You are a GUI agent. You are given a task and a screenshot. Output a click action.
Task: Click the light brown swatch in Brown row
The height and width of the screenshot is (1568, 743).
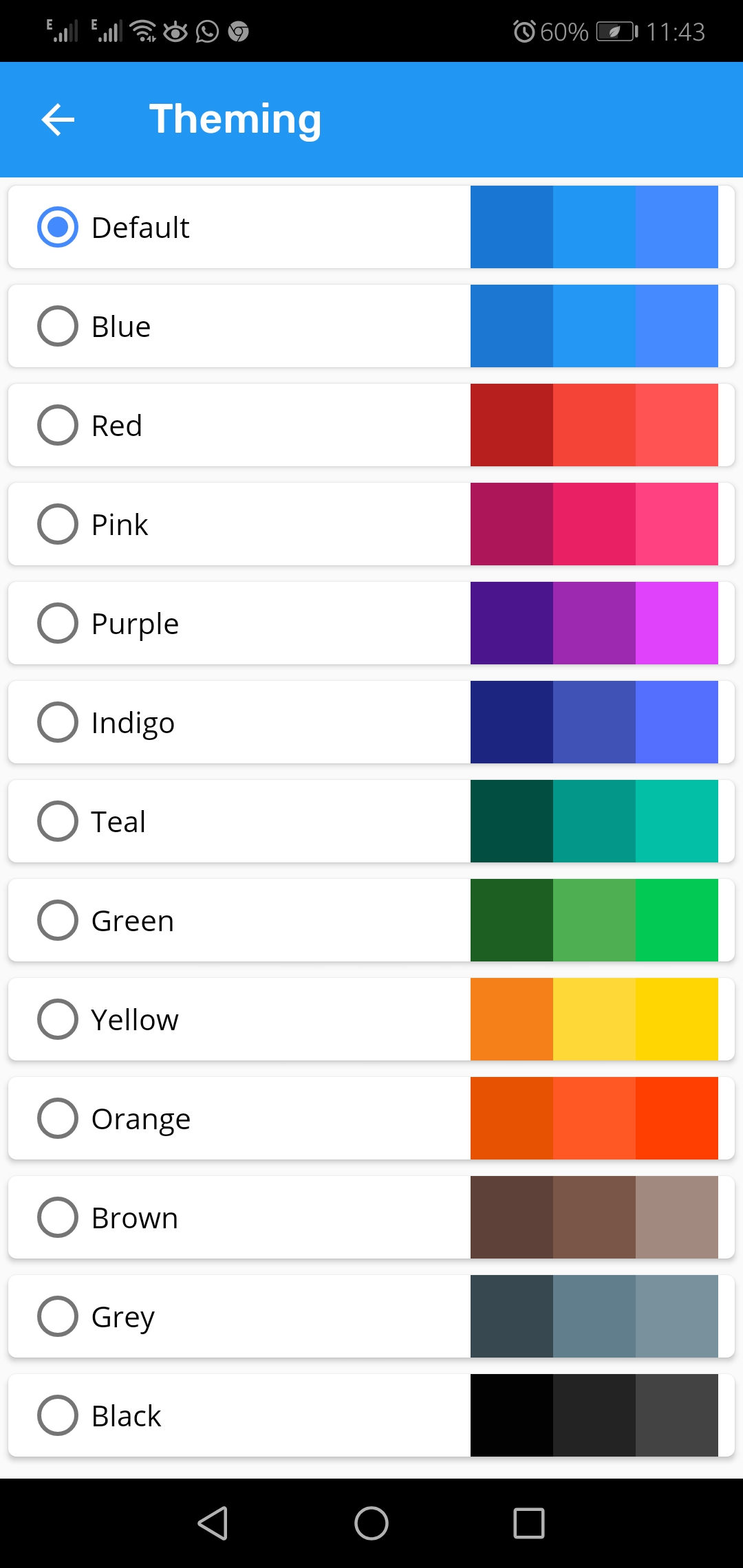[x=677, y=1217]
